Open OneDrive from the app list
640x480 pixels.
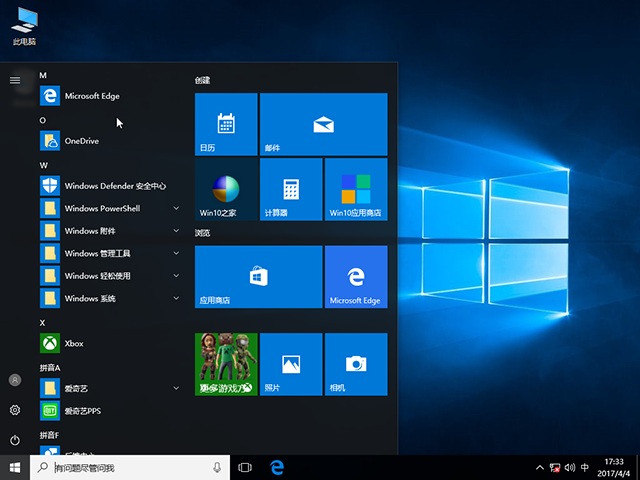click(81, 141)
